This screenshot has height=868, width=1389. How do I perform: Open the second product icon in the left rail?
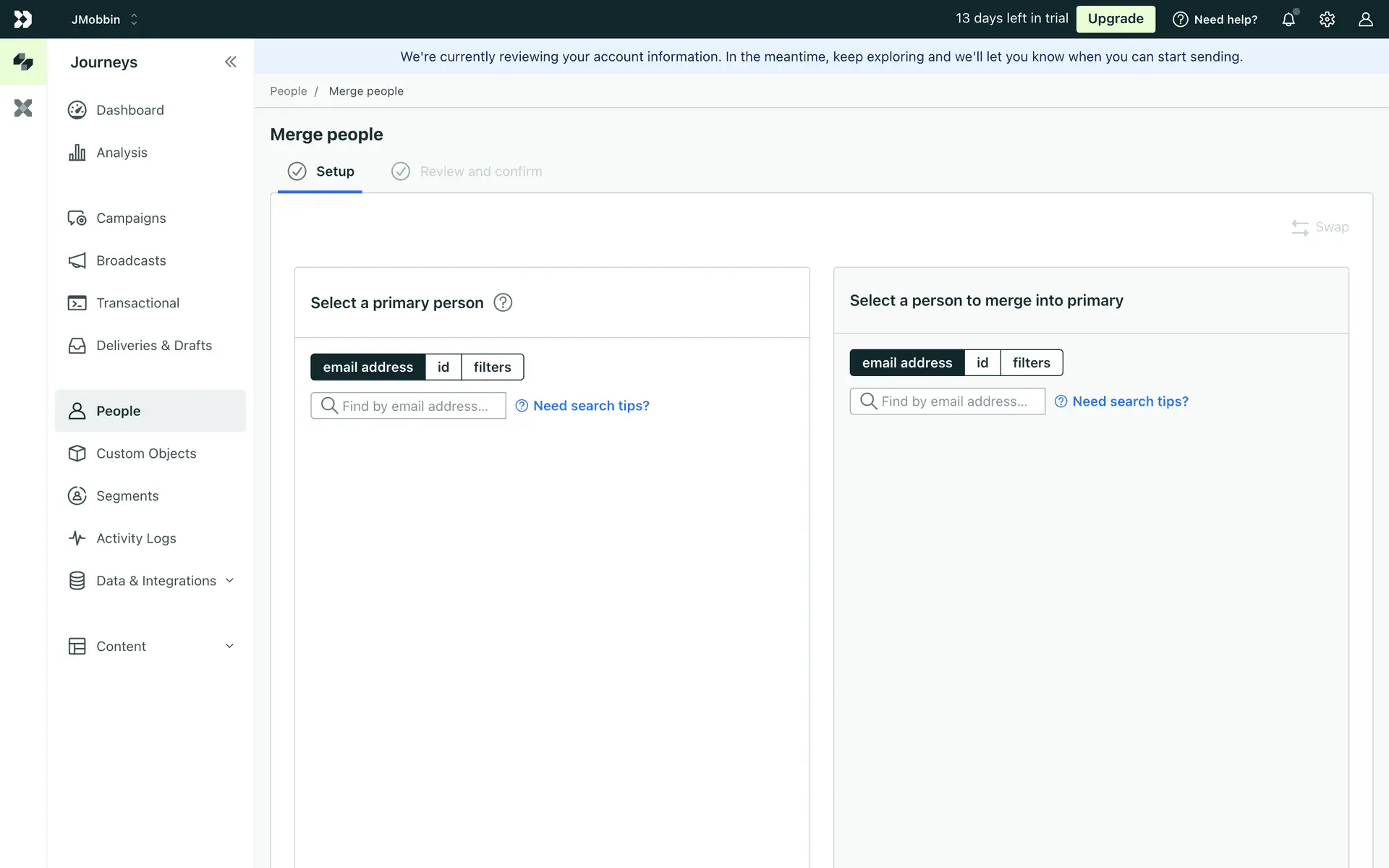pos(23,109)
